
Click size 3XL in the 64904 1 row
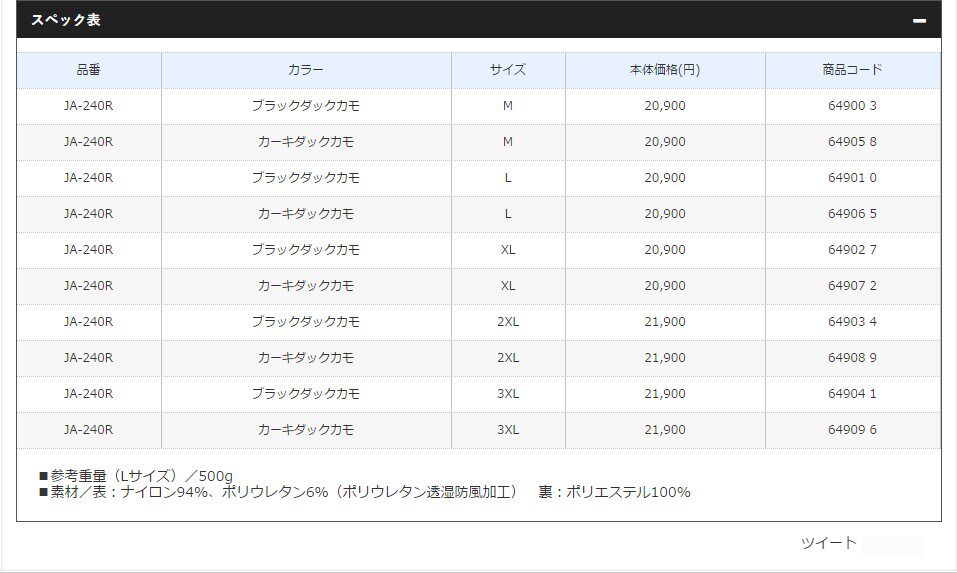point(508,394)
